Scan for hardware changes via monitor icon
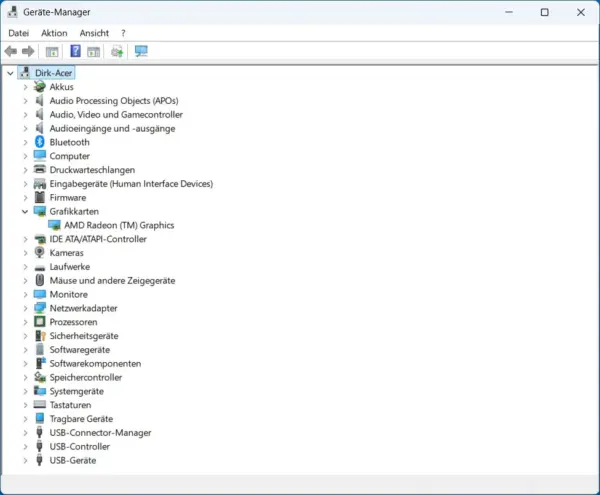 [x=141, y=51]
